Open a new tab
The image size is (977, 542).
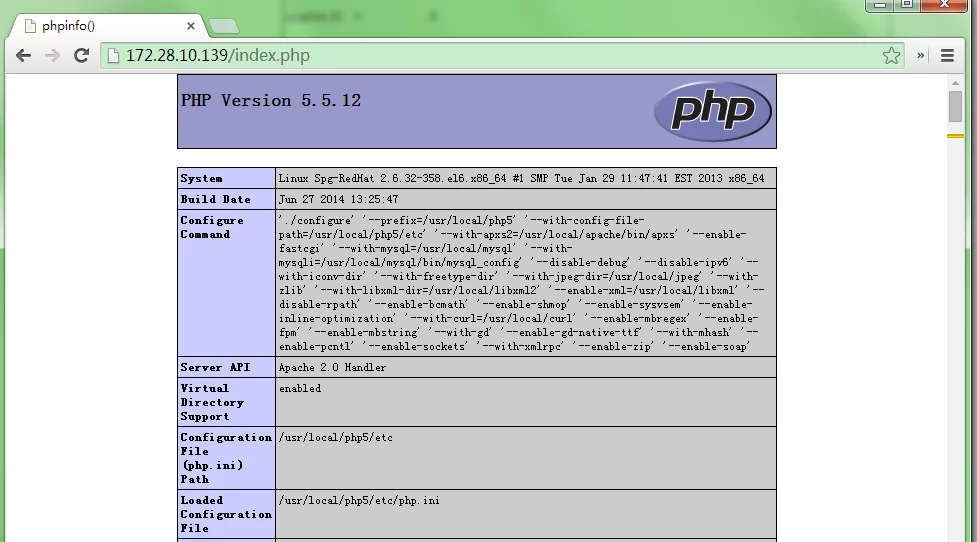point(225,27)
